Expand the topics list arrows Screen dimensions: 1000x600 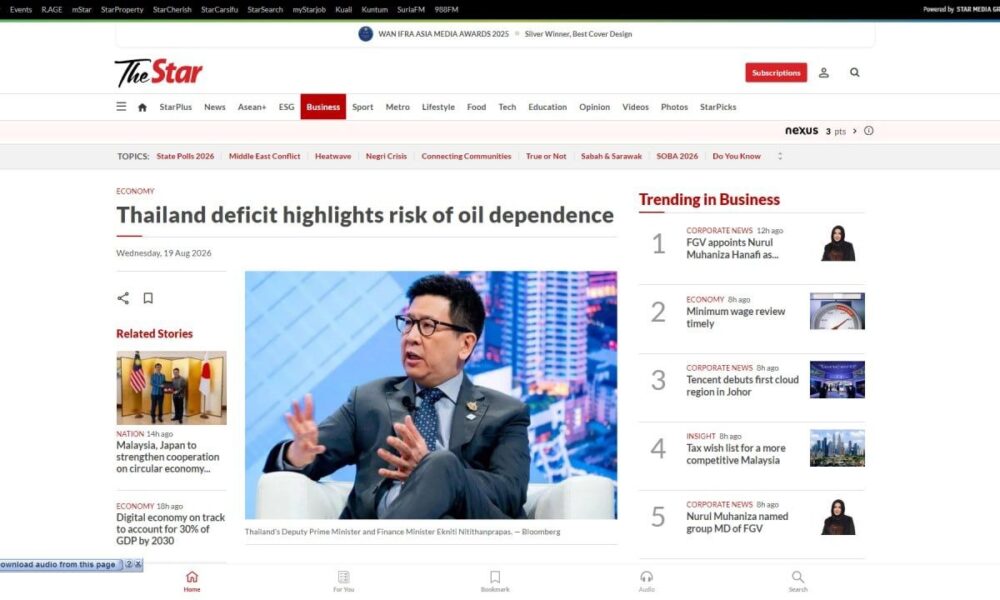pyautogui.click(x=780, y=156)
